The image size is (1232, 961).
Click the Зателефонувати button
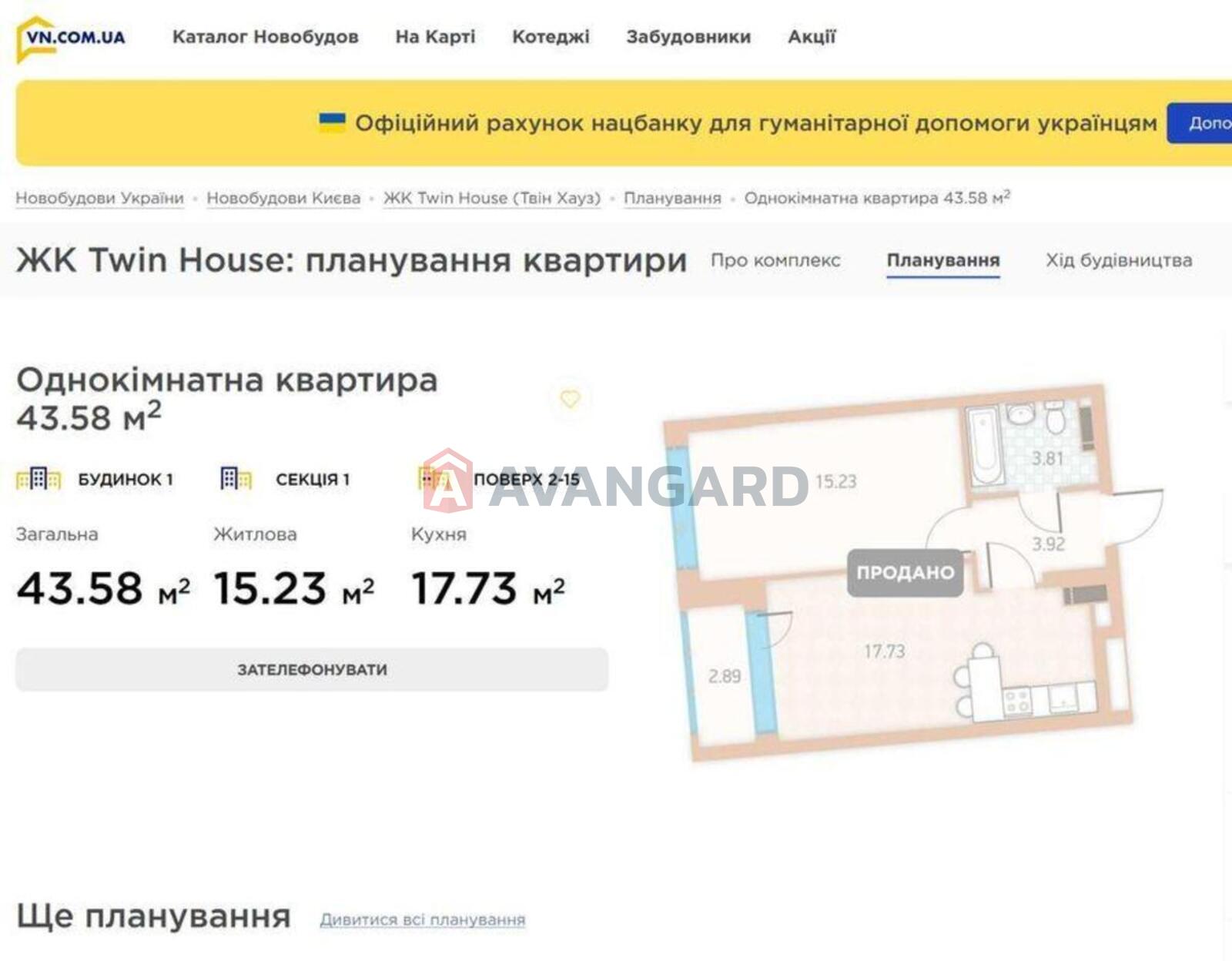tap(312, 669)
